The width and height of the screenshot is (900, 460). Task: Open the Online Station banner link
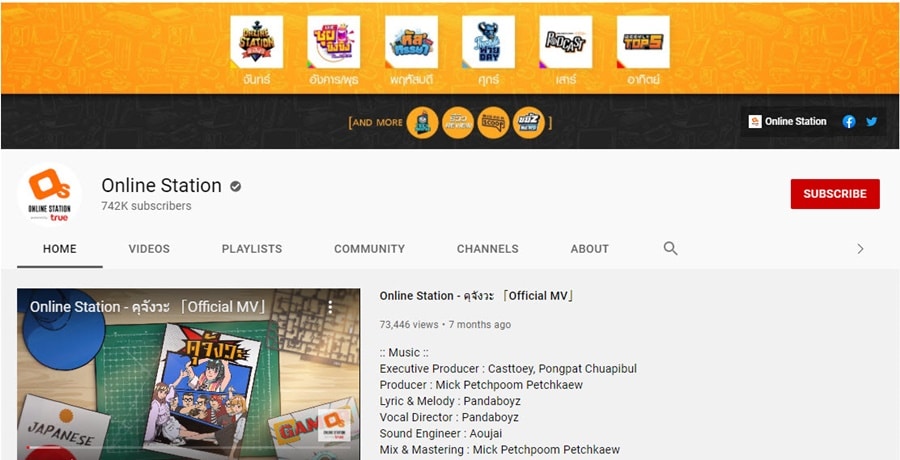pyautogui.click(x=788, y=121)
